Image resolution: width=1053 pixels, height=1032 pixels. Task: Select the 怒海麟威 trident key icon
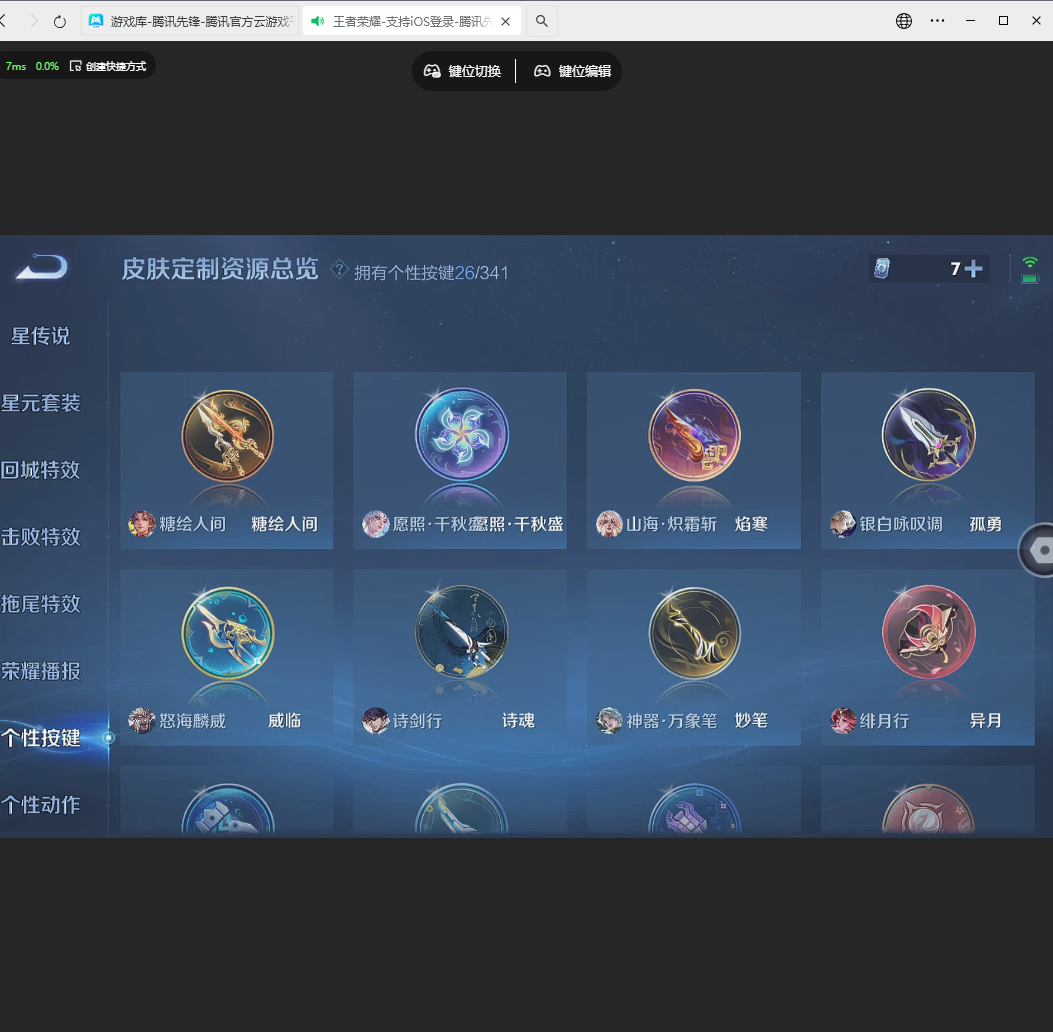point(227,633)
